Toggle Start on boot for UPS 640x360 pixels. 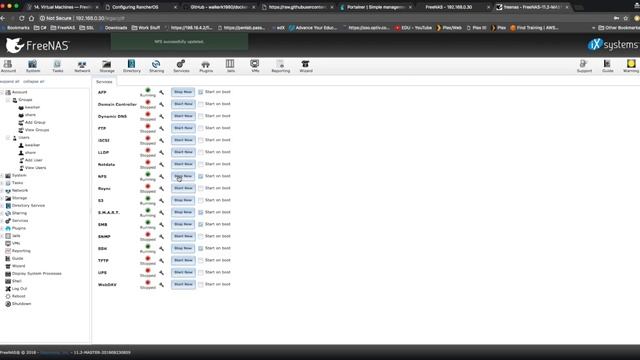pos(201,273)
